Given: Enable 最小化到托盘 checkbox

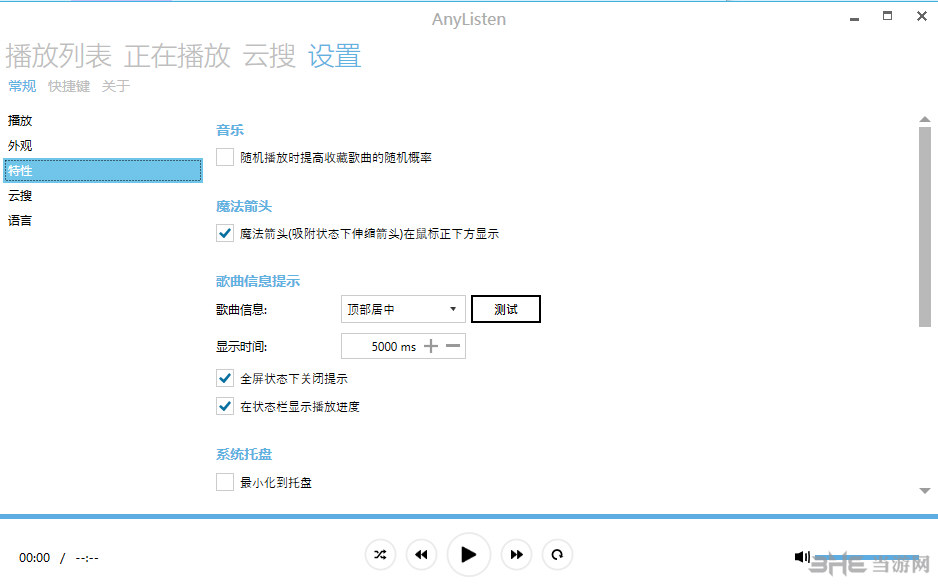Looking at the screenshot, I should (x=225, y=482).
